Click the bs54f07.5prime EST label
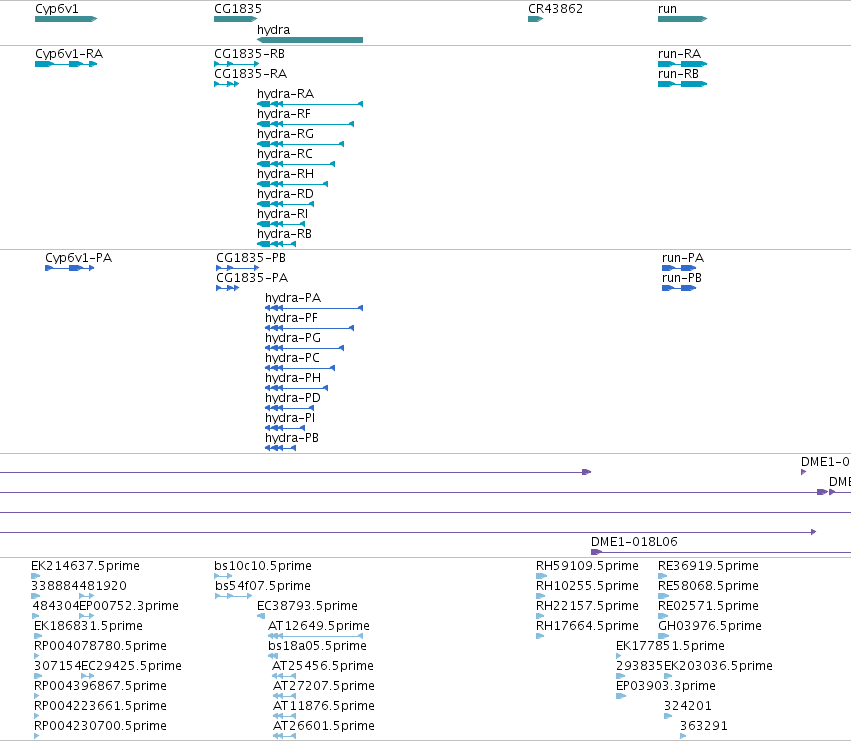 pos(263,586)
